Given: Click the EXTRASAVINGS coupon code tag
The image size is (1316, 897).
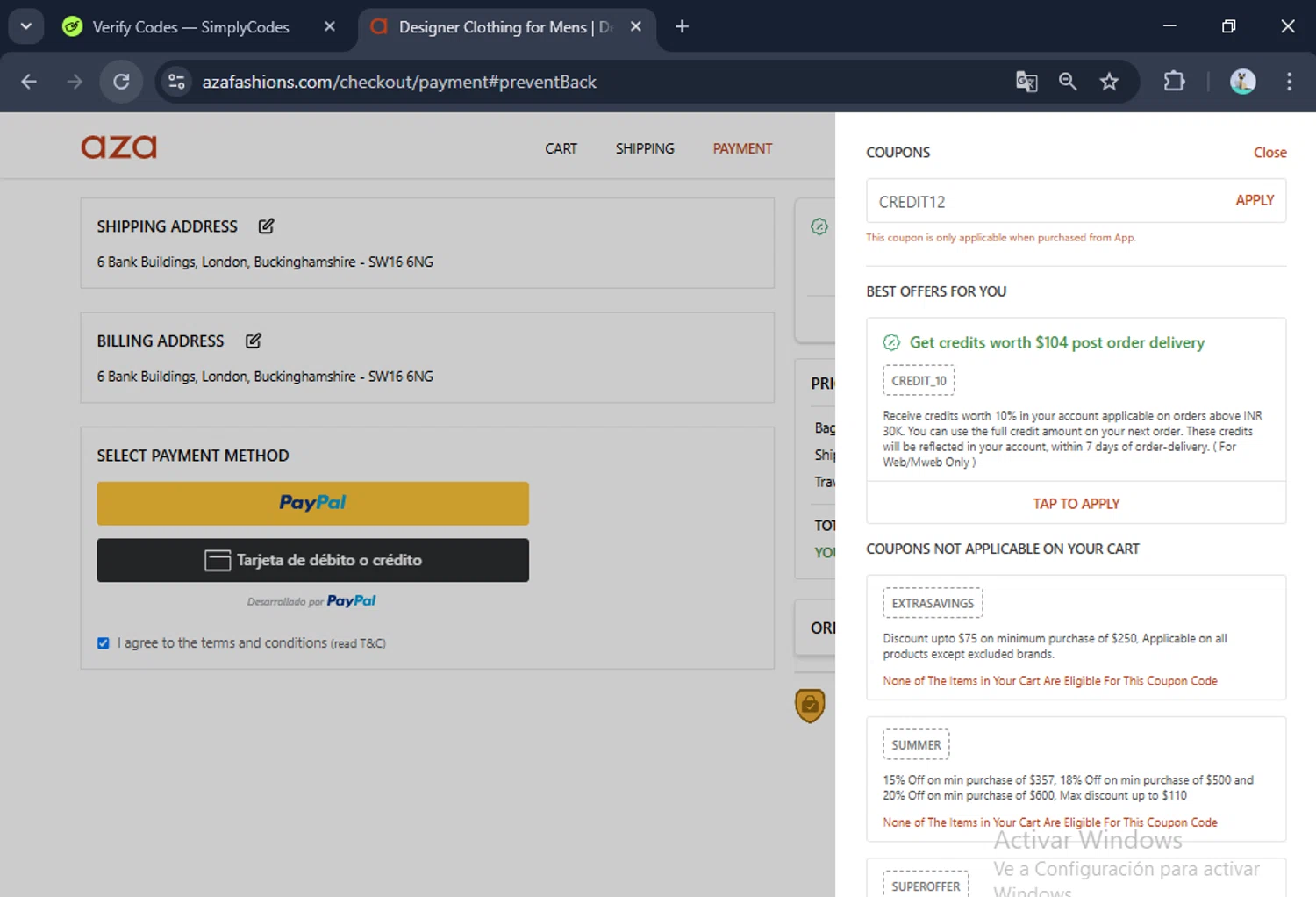Looking at the screenshot, I should coord(933,603).
